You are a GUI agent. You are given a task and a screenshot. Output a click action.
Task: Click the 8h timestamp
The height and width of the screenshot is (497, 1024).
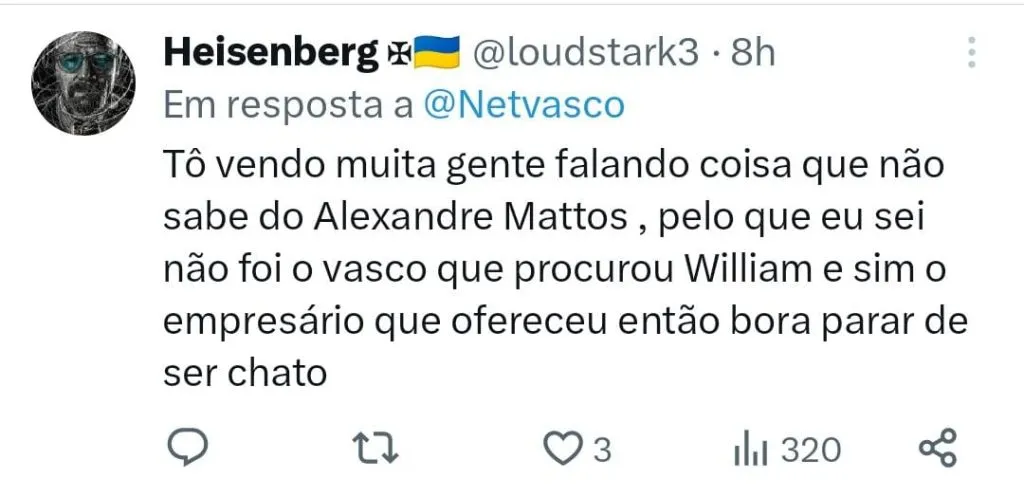click(753, 53)
